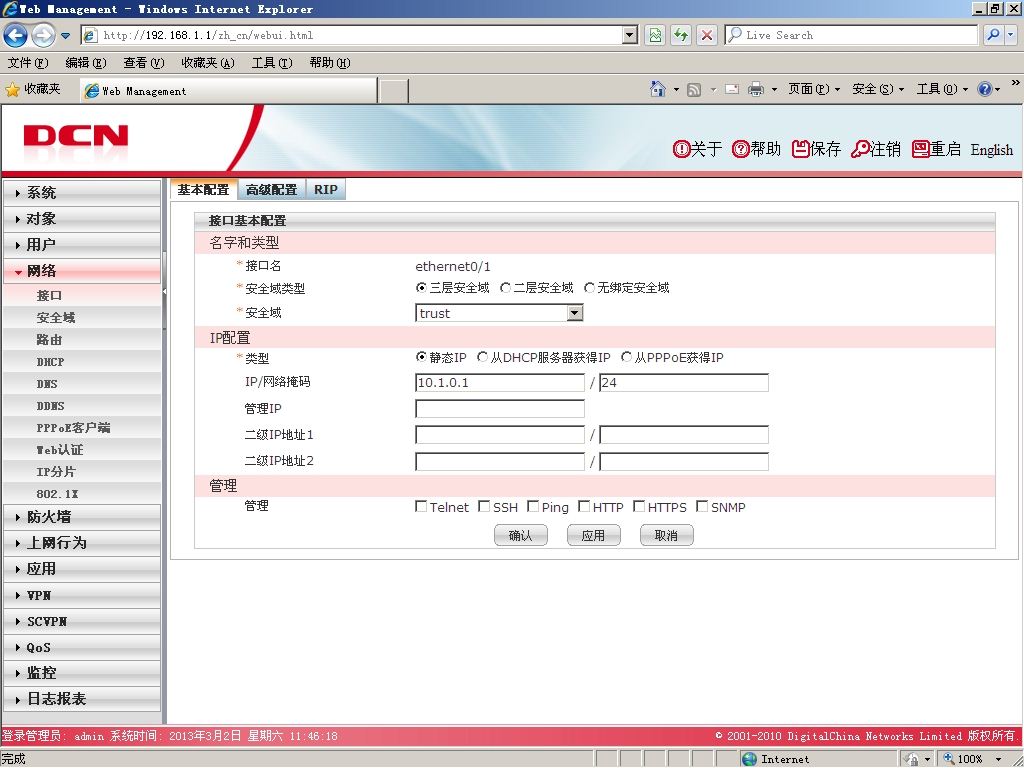Click the DCN logo
1024x768 pixels.
pos(76,136)
